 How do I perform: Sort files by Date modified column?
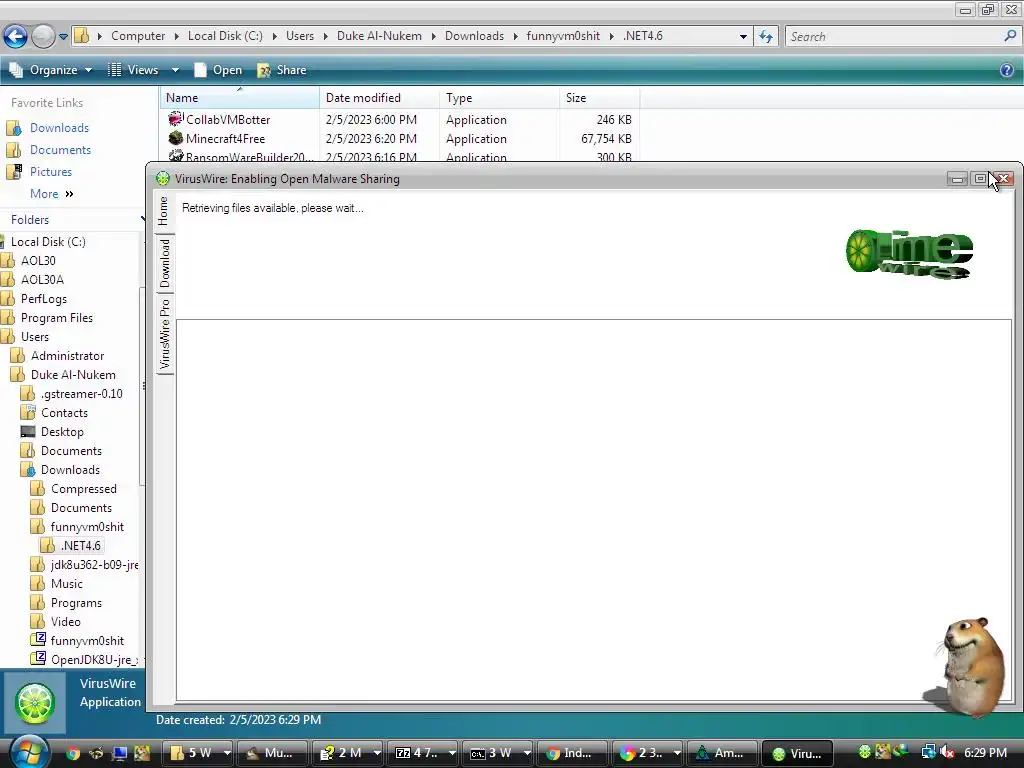pyautogui.click(x=379, y=98)
